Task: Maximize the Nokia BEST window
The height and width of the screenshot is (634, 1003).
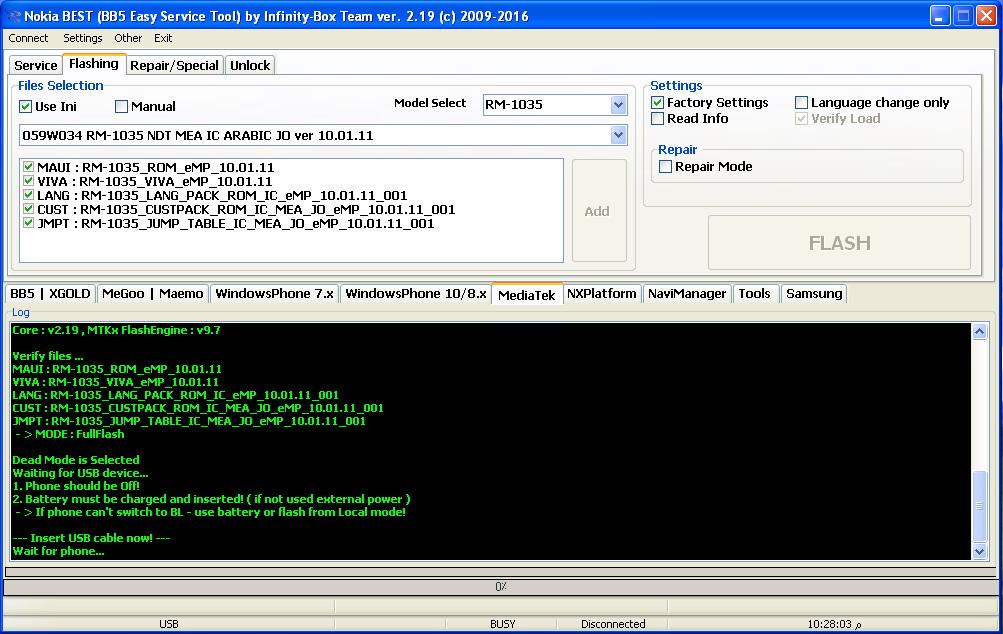Action: (963, 16)
